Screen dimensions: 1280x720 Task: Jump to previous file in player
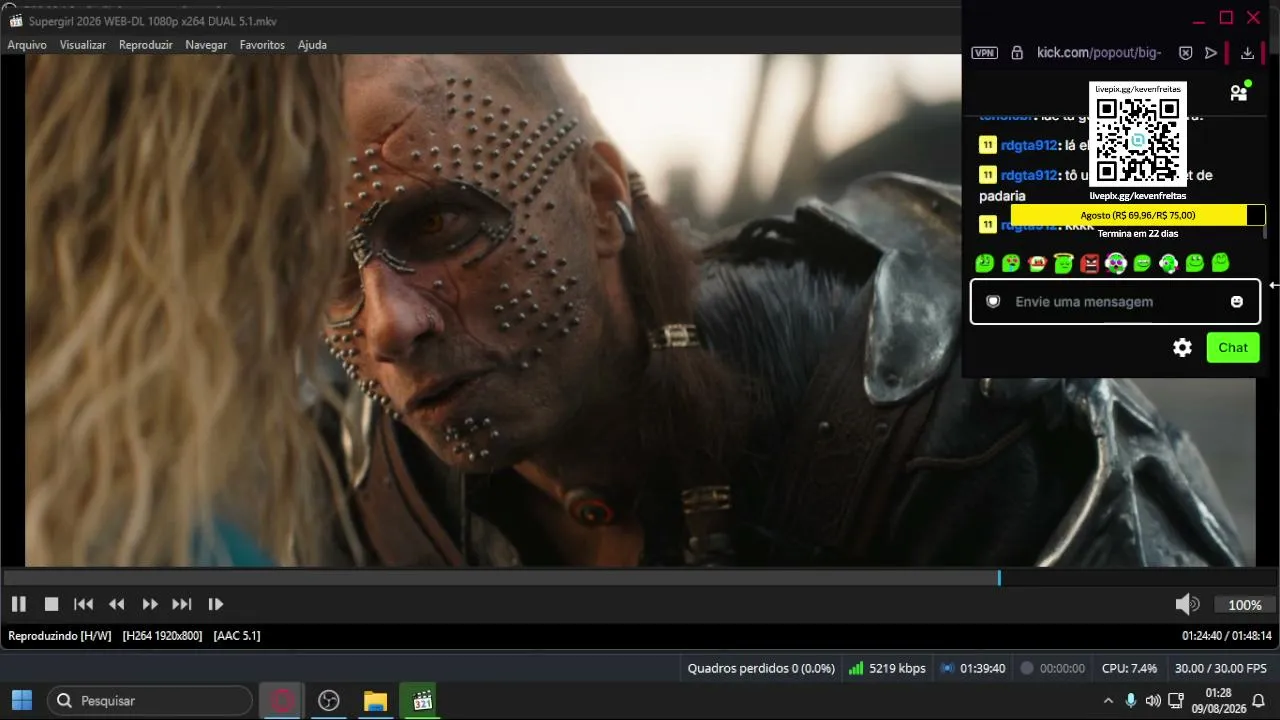click(x=84, y=604)
